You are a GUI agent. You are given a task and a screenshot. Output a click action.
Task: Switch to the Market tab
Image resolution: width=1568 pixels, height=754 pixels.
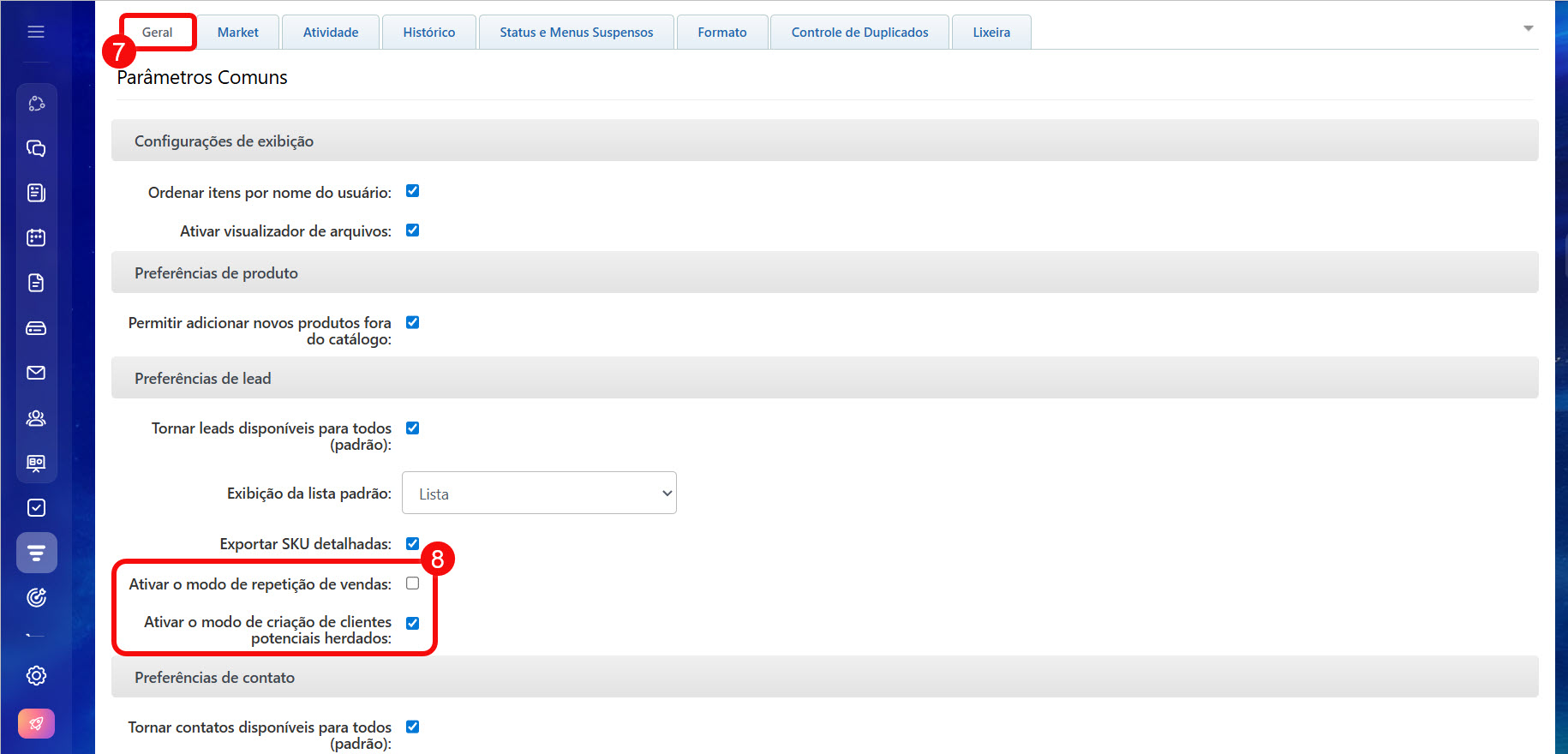(x=237, y=33)
